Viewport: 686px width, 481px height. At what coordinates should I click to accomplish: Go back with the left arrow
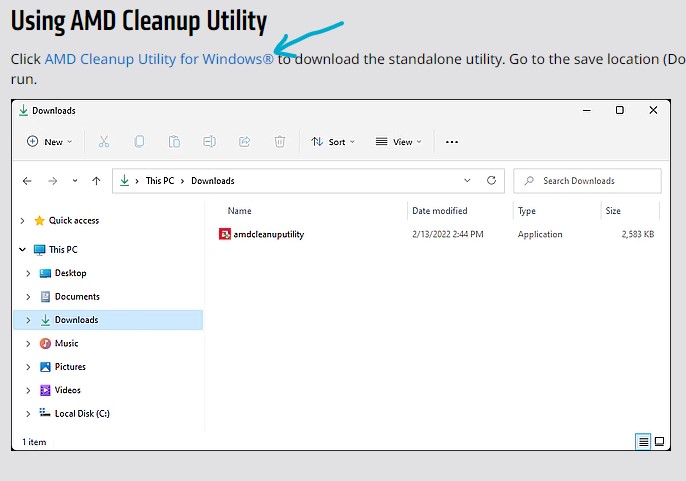[x=27, y=181]
